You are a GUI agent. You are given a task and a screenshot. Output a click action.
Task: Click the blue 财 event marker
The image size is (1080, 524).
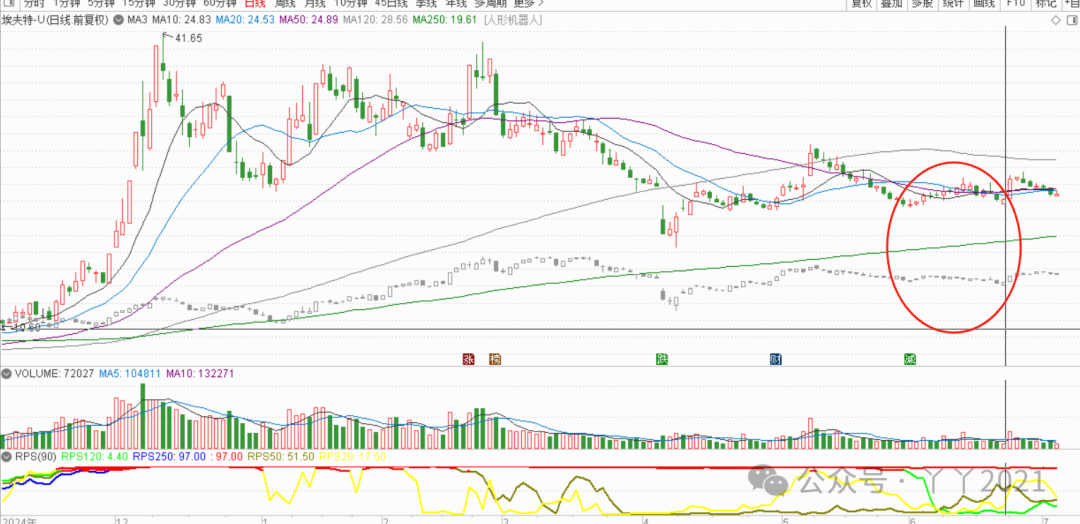tap(776, 359)
